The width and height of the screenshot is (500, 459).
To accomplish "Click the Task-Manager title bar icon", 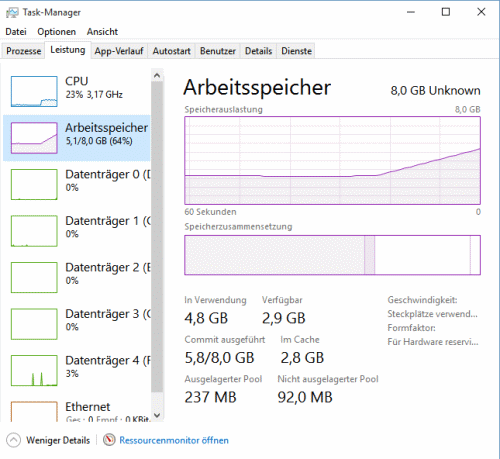I will 12,13.
